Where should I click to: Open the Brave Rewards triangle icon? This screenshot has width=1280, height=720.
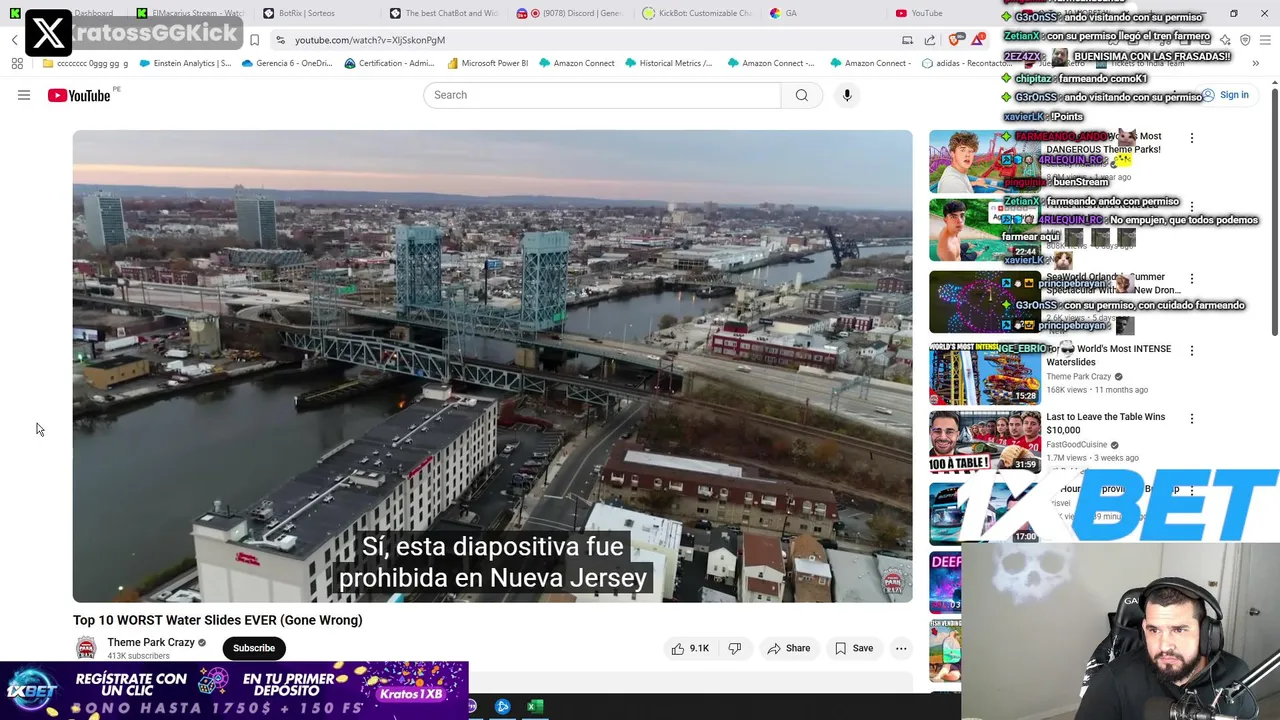(977, 40)
